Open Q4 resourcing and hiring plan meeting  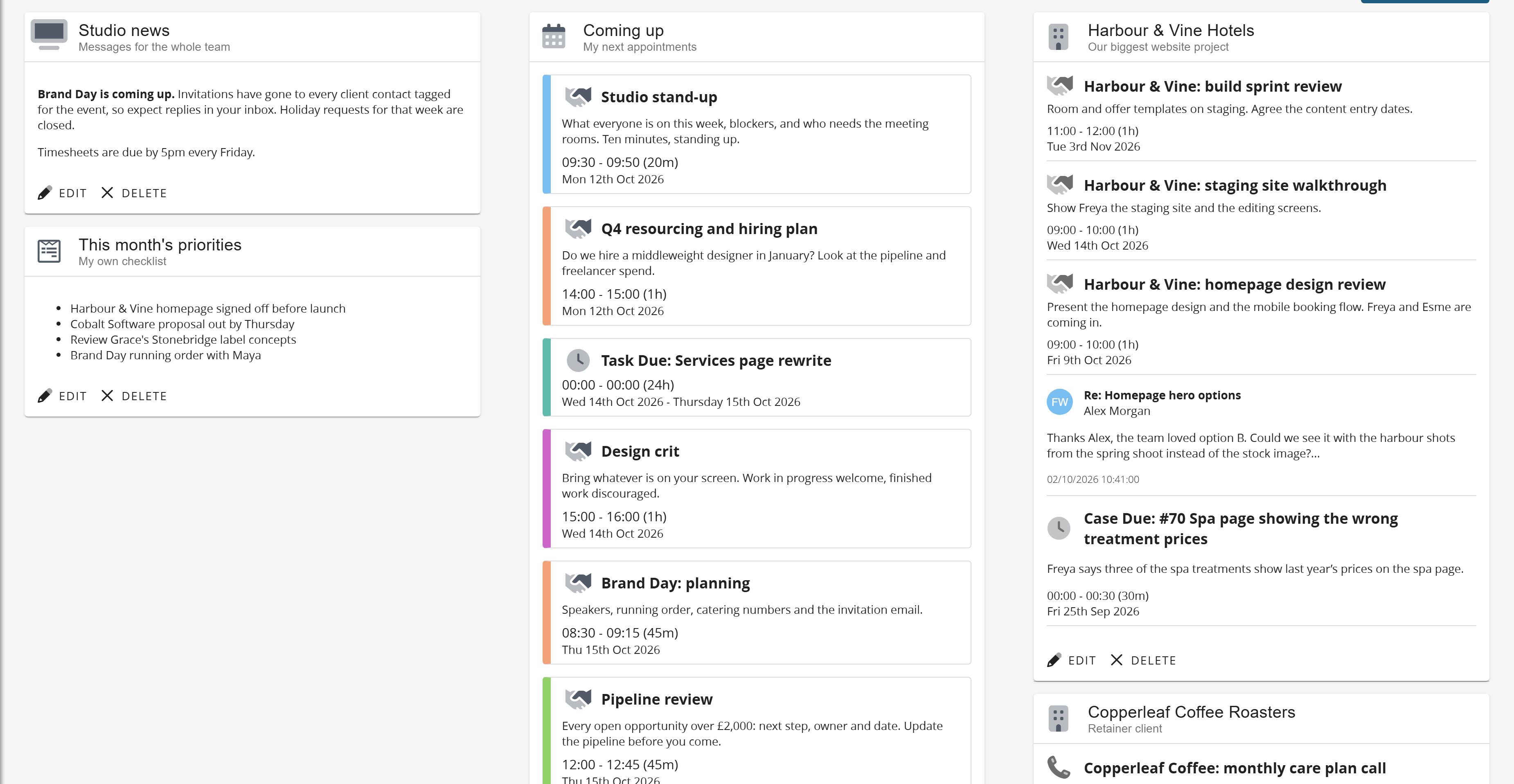point(757,266)
